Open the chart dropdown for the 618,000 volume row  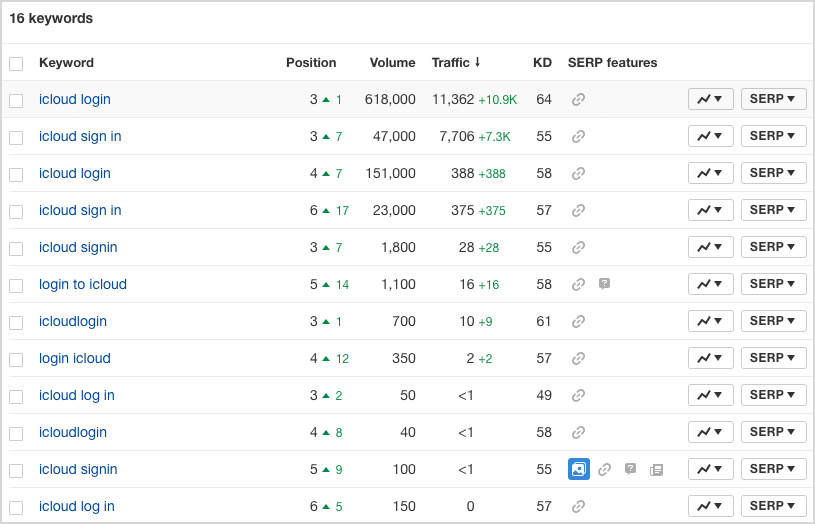point(711,99)
